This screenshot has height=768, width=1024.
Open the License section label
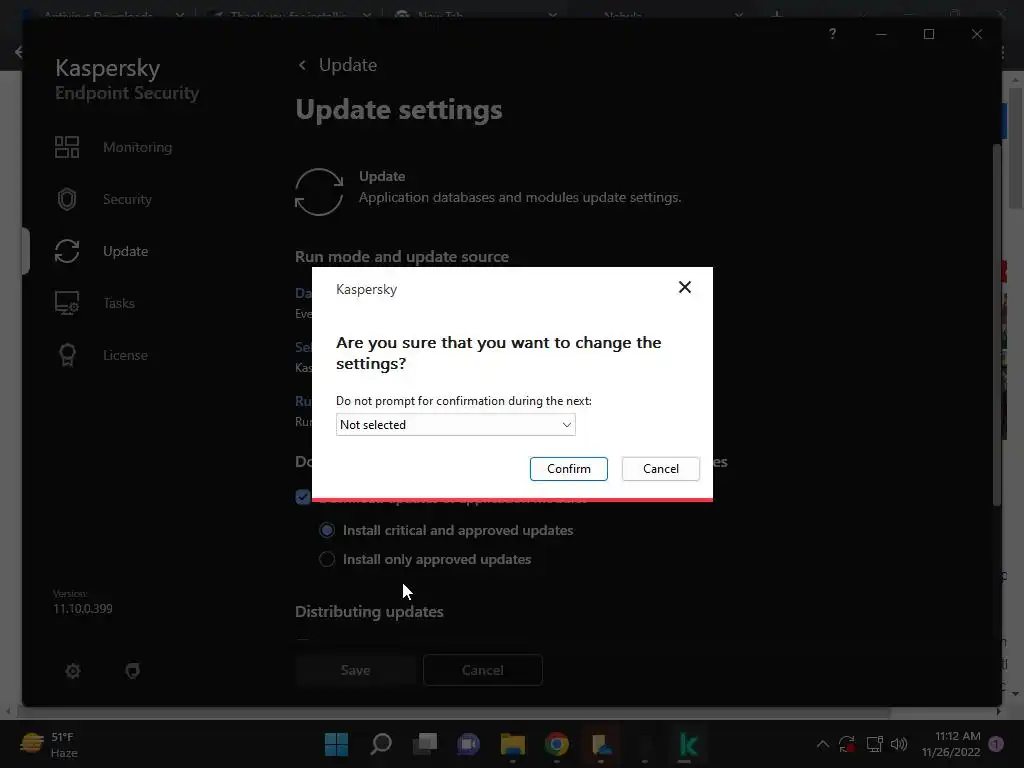click(125, 355)
